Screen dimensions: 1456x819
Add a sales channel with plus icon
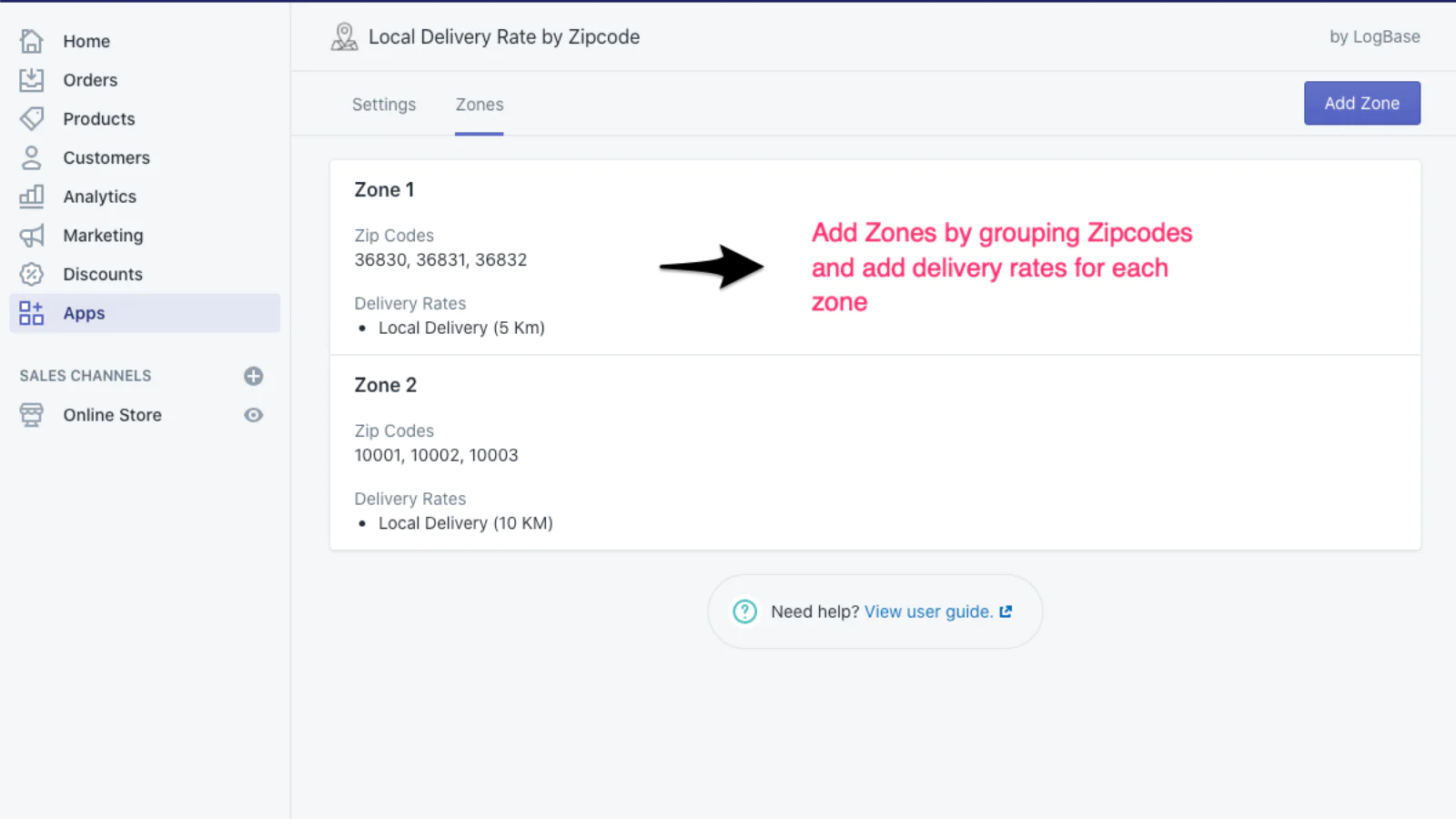point(254,376)
